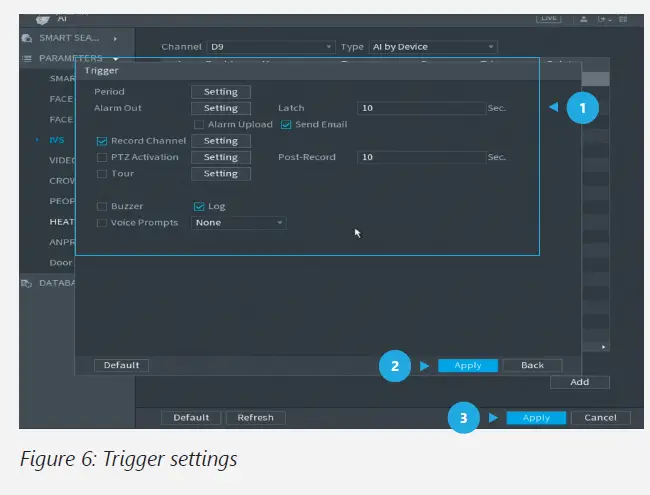This screenshot has width=650, height=495.
Task: Open the Channel D9 dropdown
Action: tap(271, 47)
